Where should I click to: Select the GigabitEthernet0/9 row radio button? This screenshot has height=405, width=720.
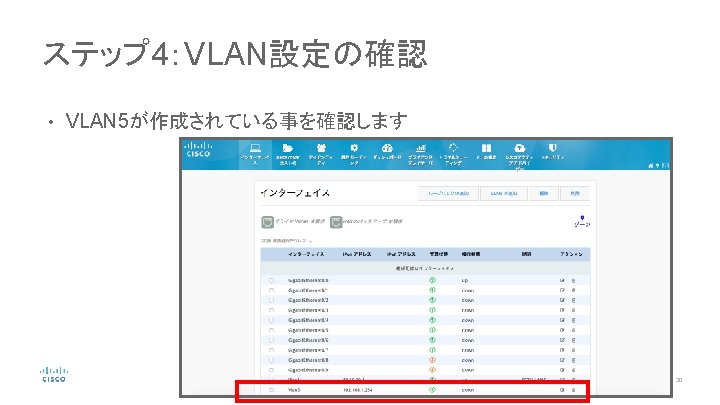coord(271,370)
